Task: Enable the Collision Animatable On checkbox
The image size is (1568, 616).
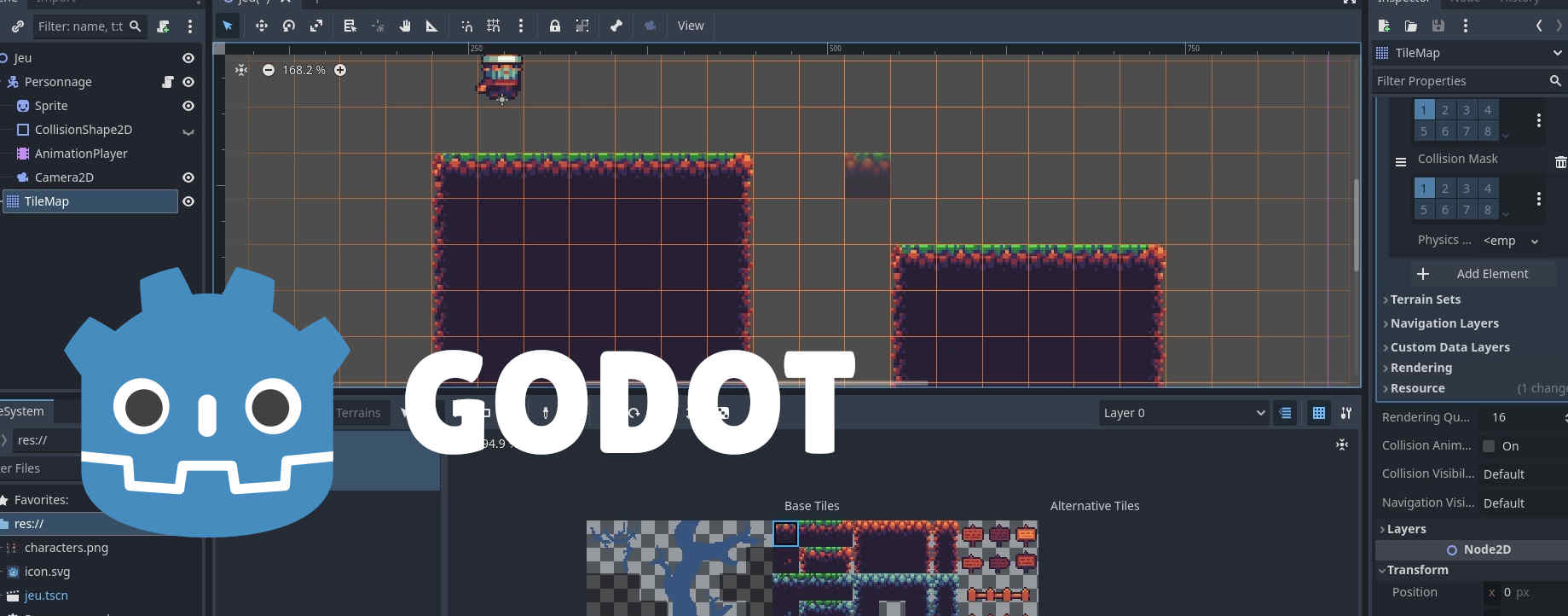Action: 1489,446
